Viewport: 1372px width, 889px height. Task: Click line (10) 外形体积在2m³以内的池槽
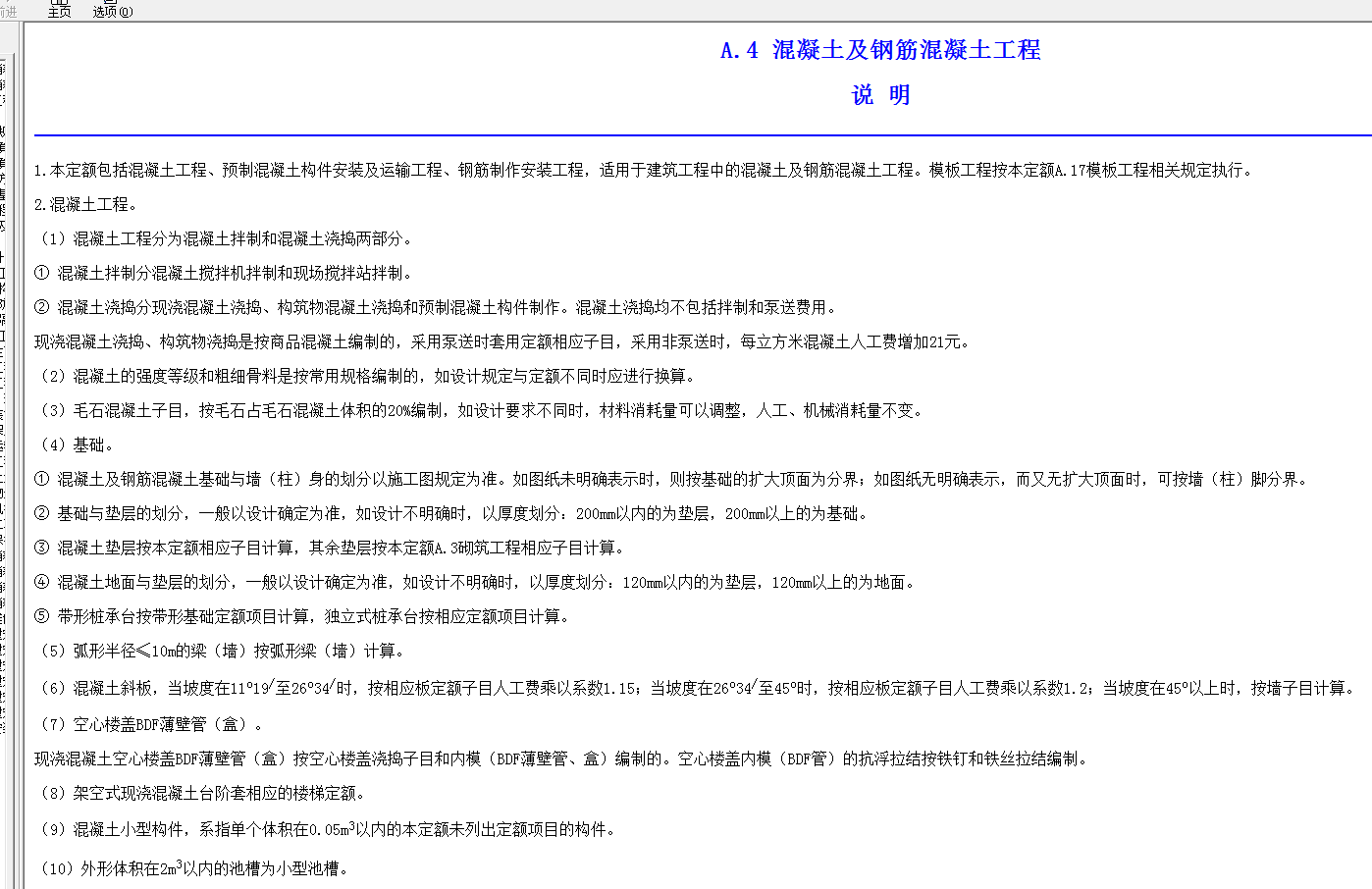click(194, 868)
